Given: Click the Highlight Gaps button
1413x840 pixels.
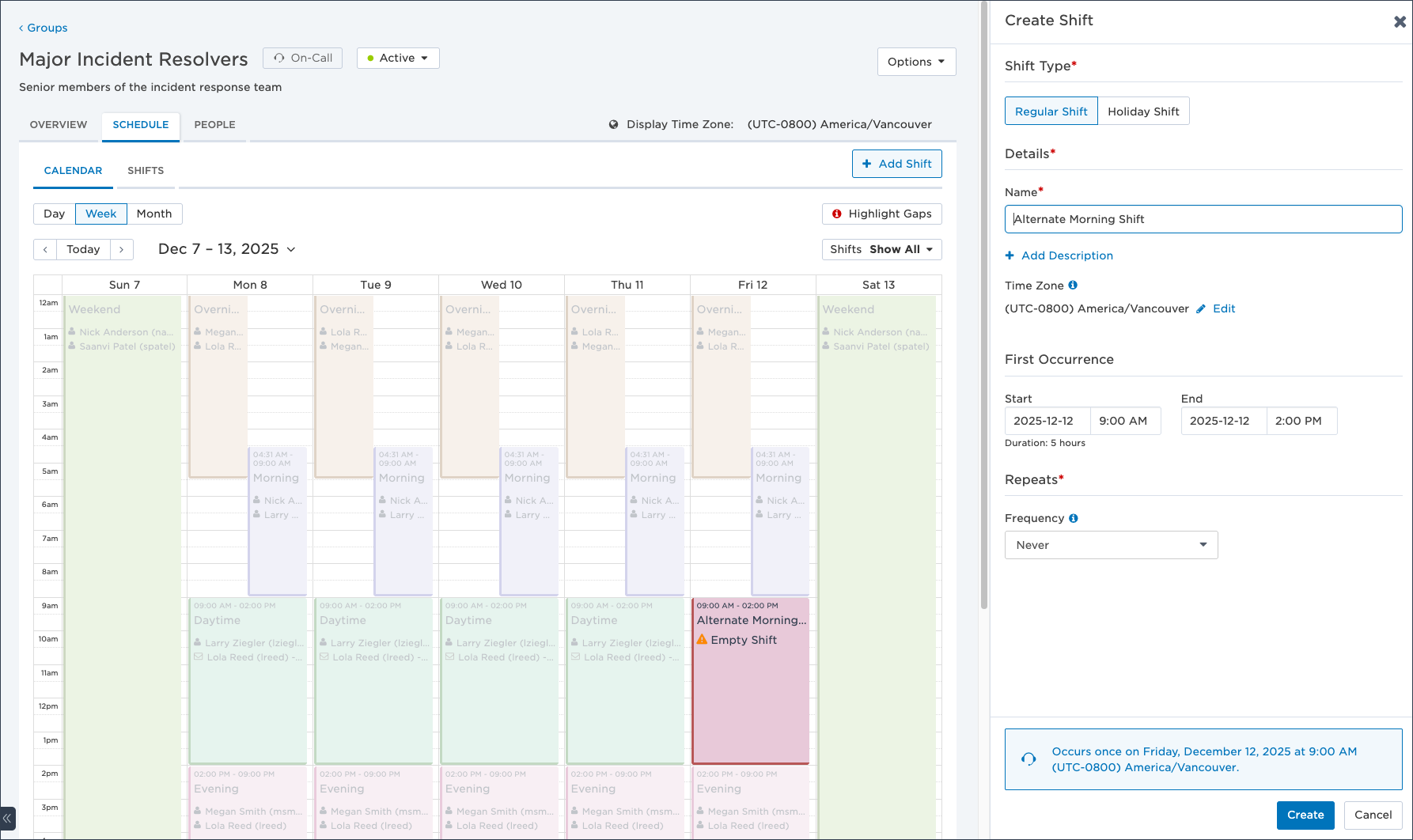Looking at the screenshot, I should (881, 214).
